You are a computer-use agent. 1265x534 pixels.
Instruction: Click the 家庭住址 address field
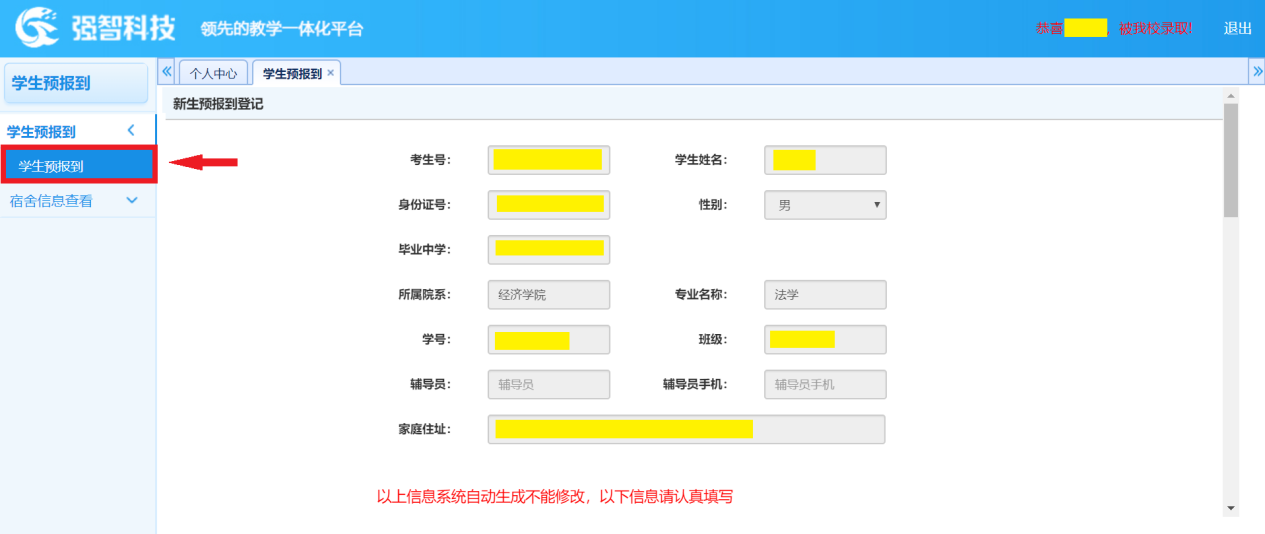coord(686,429)
